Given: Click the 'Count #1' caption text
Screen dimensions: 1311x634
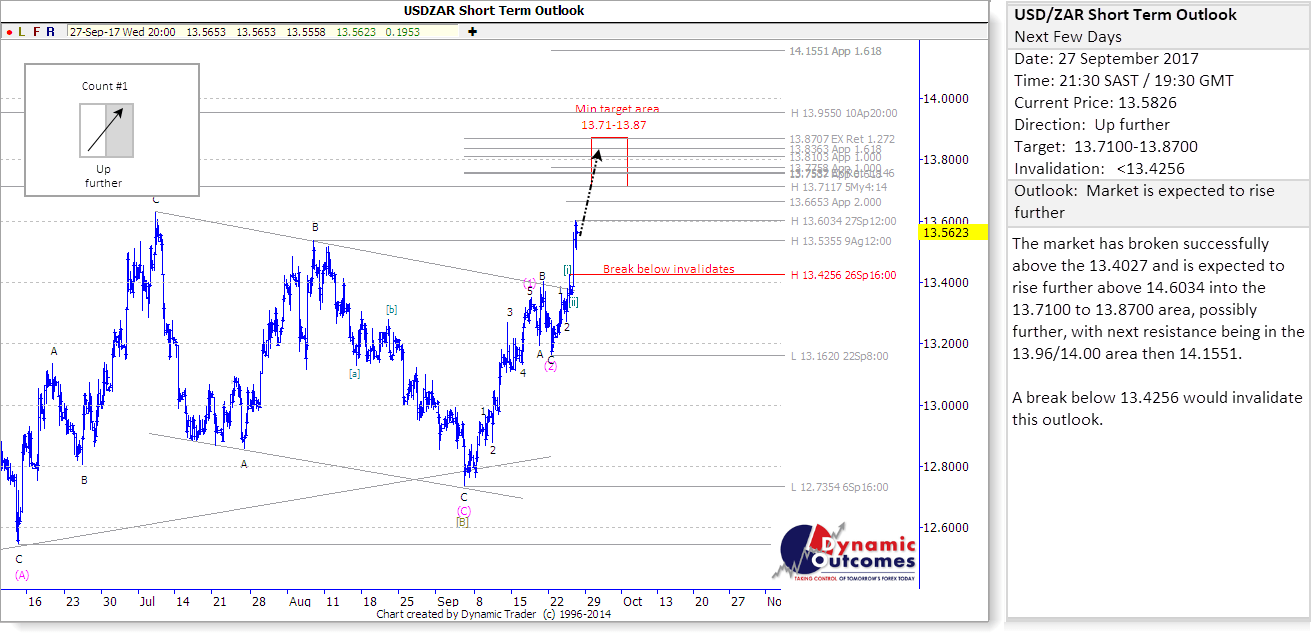Looking at the screenshot, I should tap(104, 86).
